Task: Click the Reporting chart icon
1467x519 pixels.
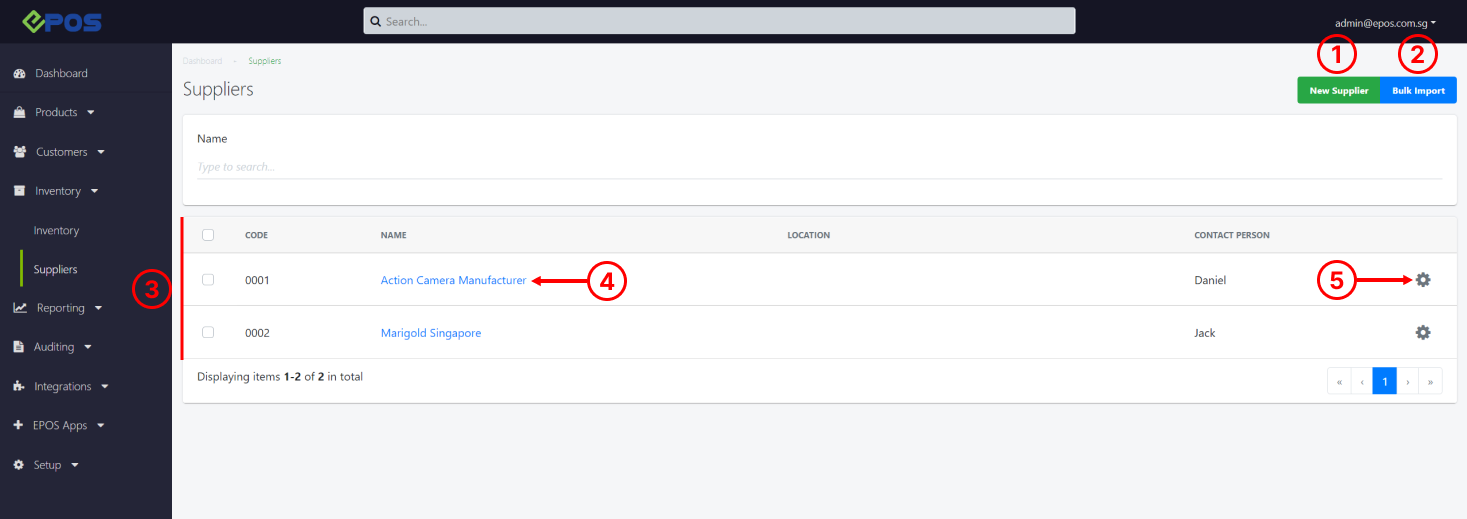Action: 19,308
